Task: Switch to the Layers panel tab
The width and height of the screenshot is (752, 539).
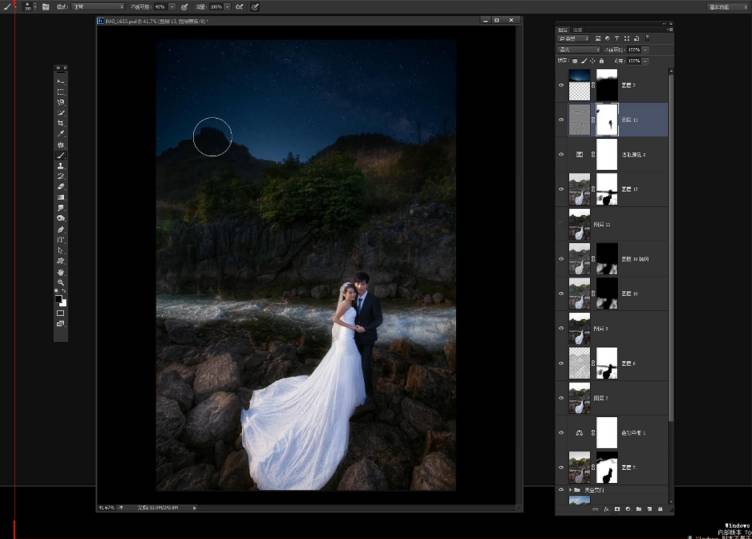Action: point(564,30)
